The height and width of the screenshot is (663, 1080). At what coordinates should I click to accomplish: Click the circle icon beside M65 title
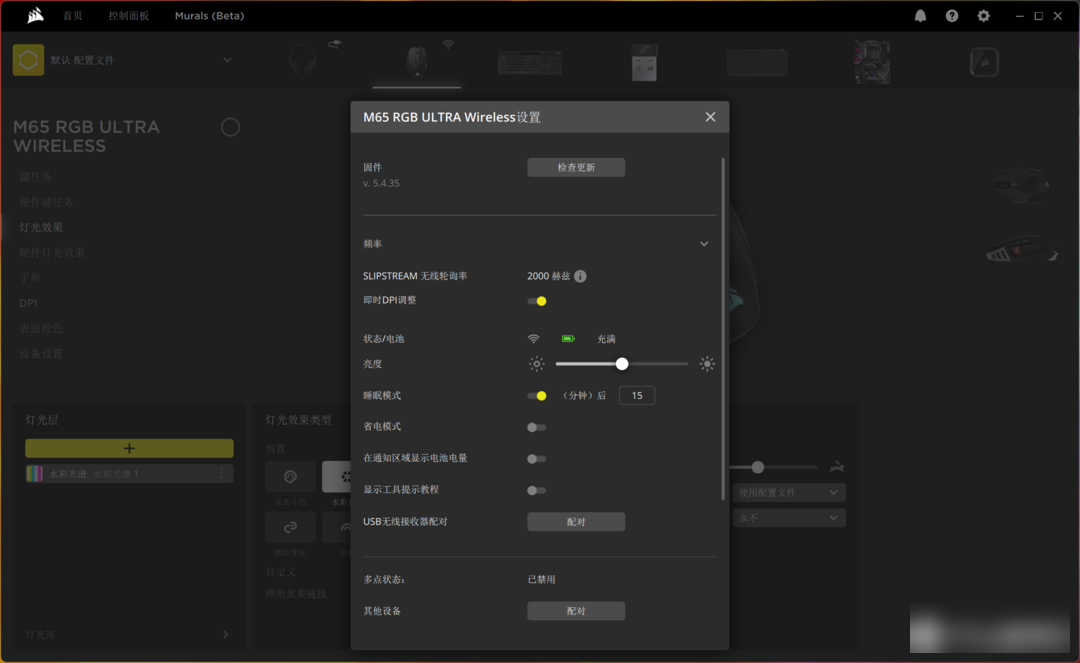(230, 127)
